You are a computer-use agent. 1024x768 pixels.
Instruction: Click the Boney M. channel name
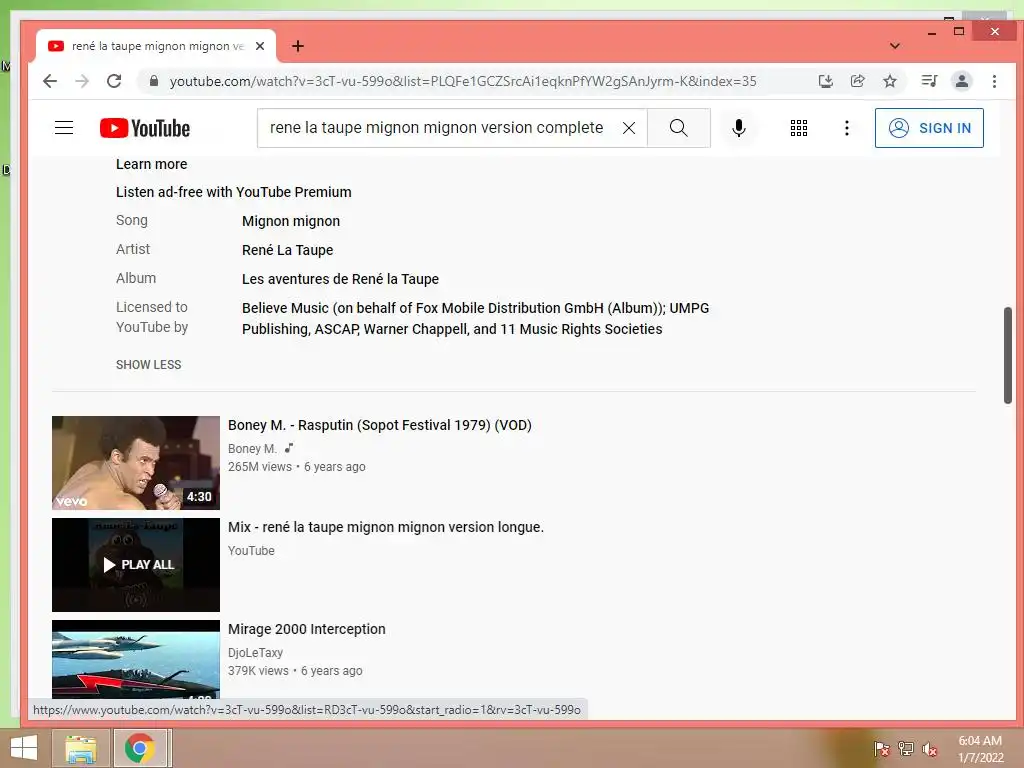252,449
